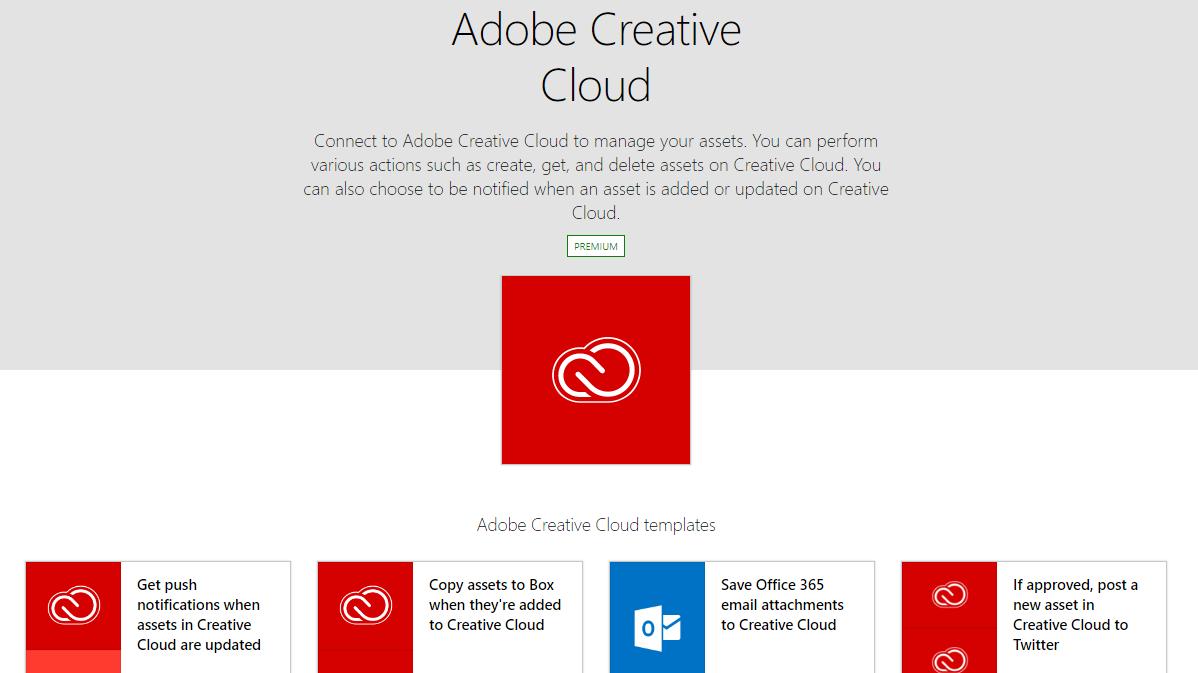The image size is (1198, 673).
Task: Open the 'Get push notifications' template Creative Cloud icon
Action: [73, 606]
